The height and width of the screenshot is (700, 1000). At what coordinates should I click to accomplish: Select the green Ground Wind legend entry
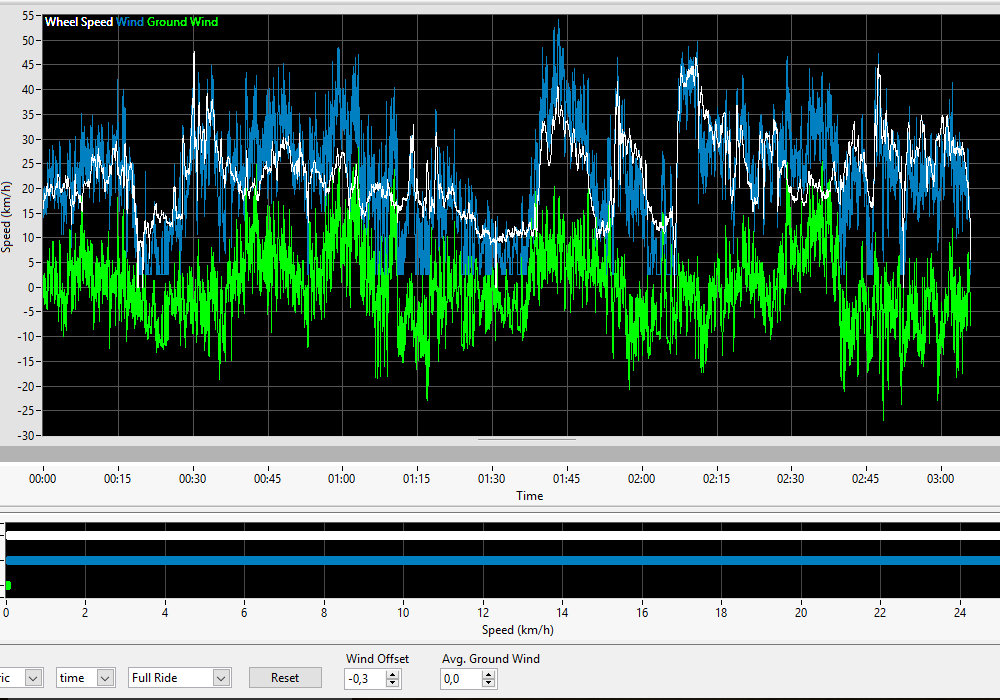coord(182,22)
